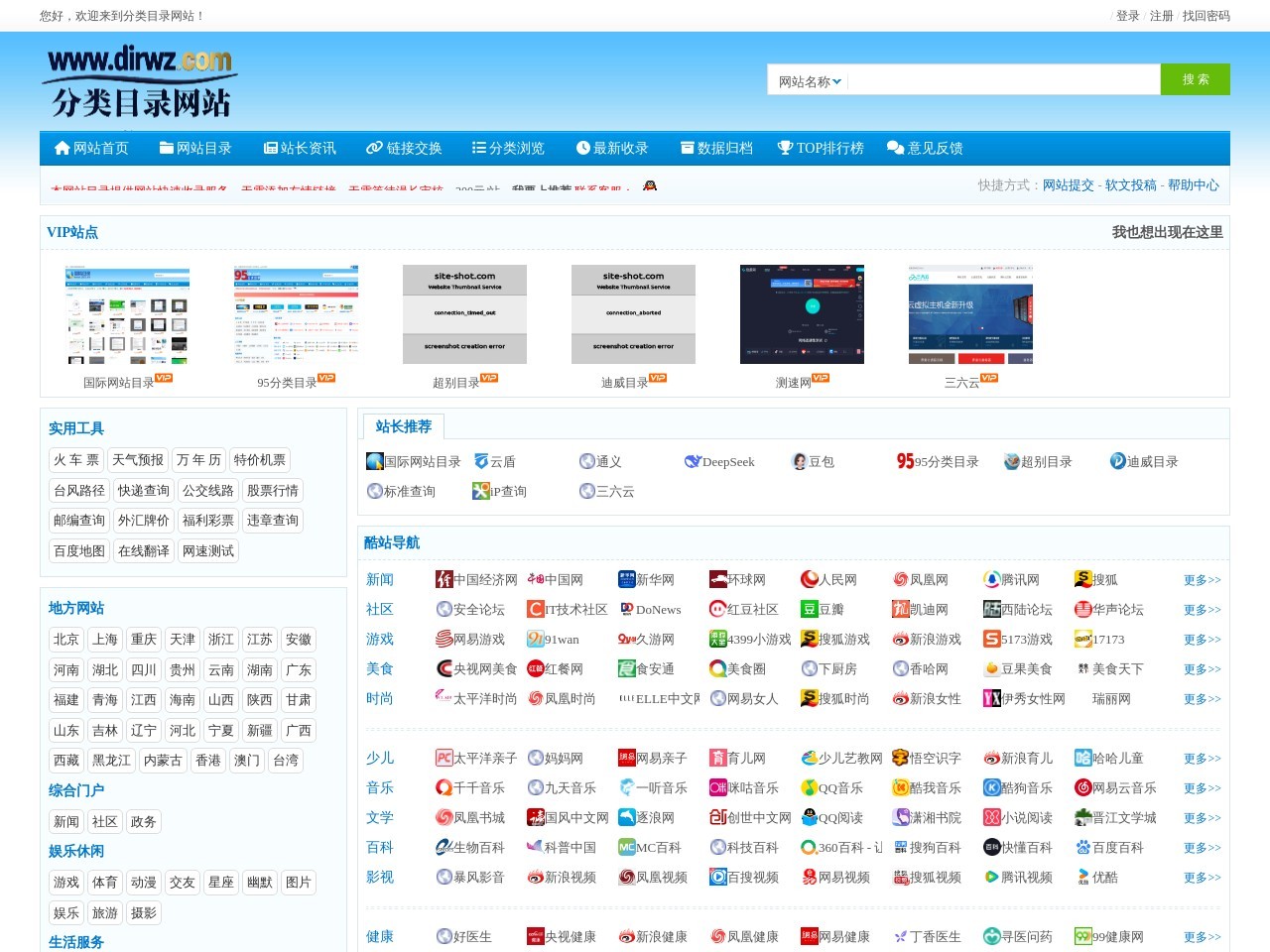Open 找回密码 link
Screen dimensions: 1270x952
[x=1206, y=16]
